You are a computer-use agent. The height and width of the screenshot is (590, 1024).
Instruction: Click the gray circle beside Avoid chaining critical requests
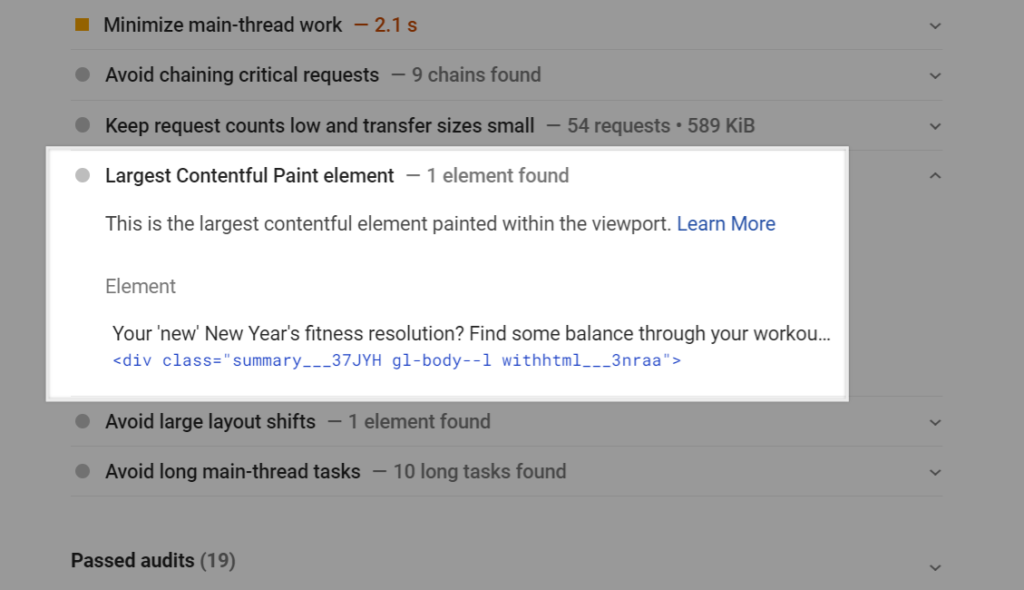pyautogui.click(x=84, y=75)
